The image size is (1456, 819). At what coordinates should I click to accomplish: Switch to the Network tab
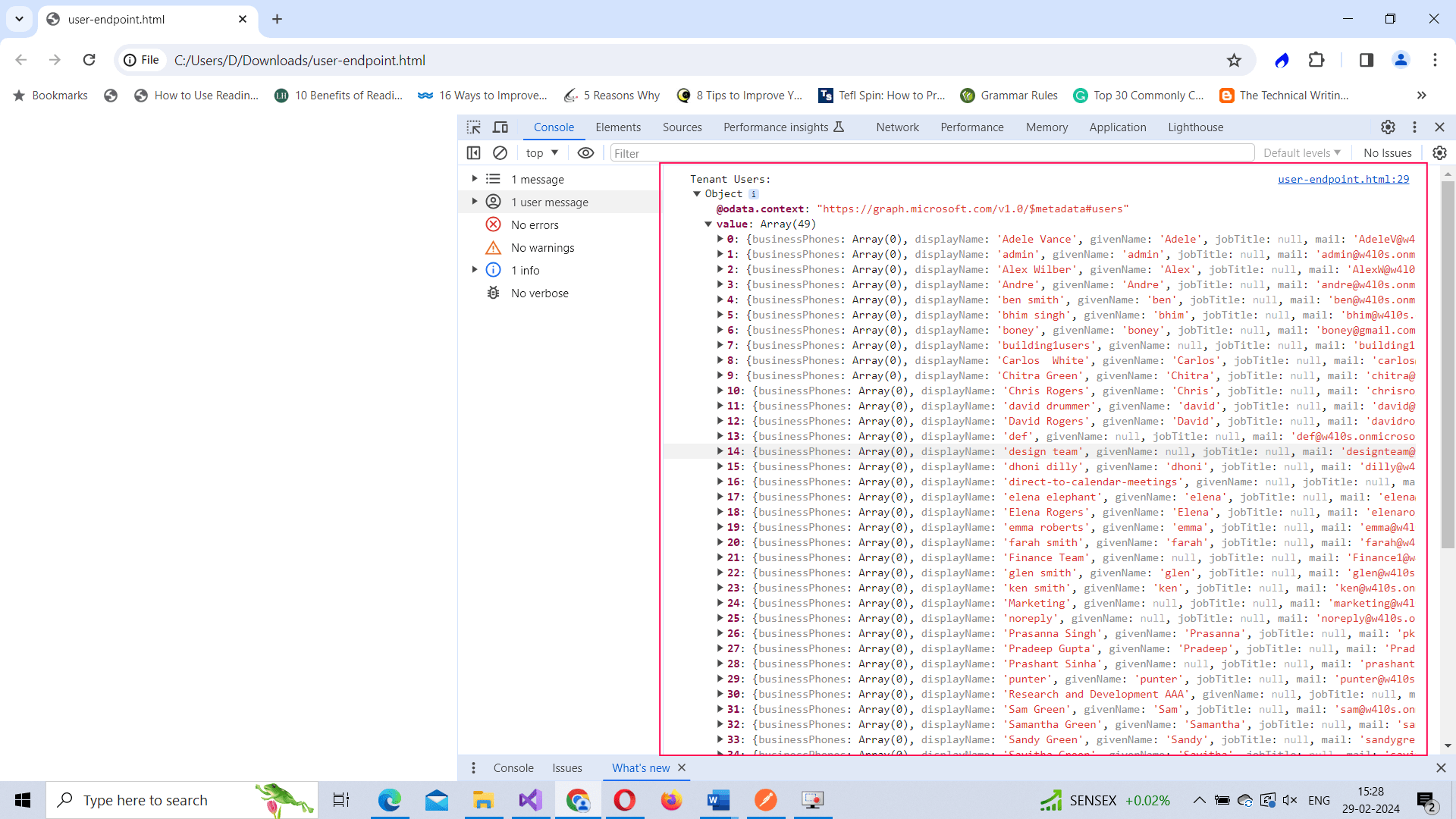pos(897,127)
